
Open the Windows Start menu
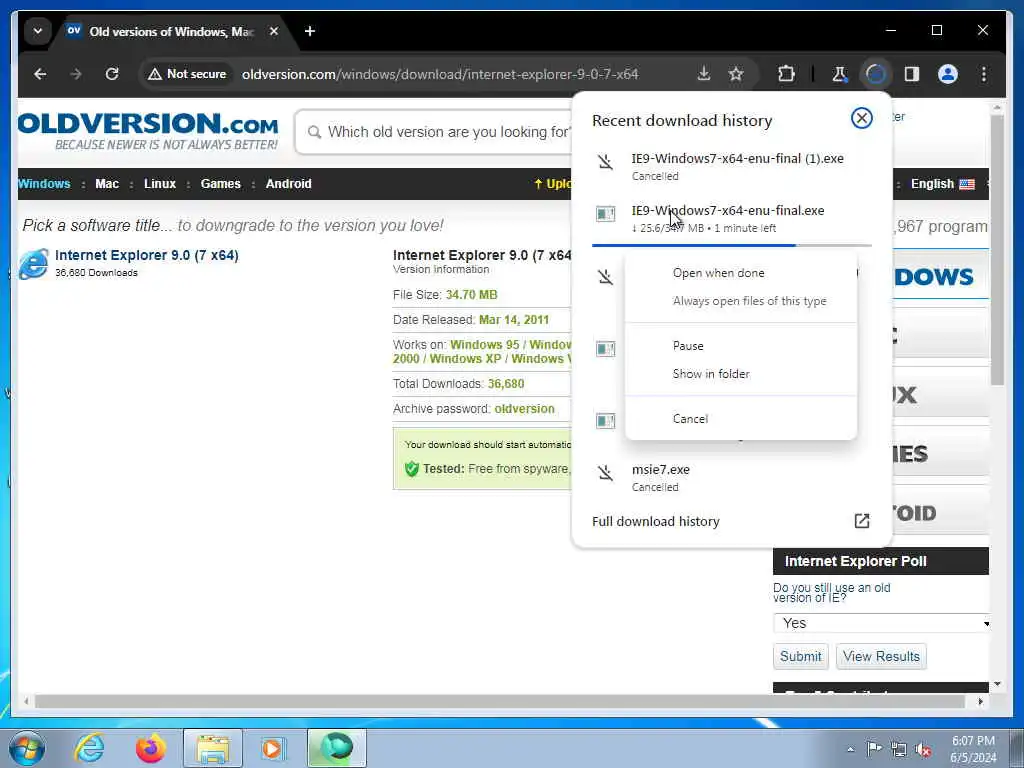coord(27,748)
